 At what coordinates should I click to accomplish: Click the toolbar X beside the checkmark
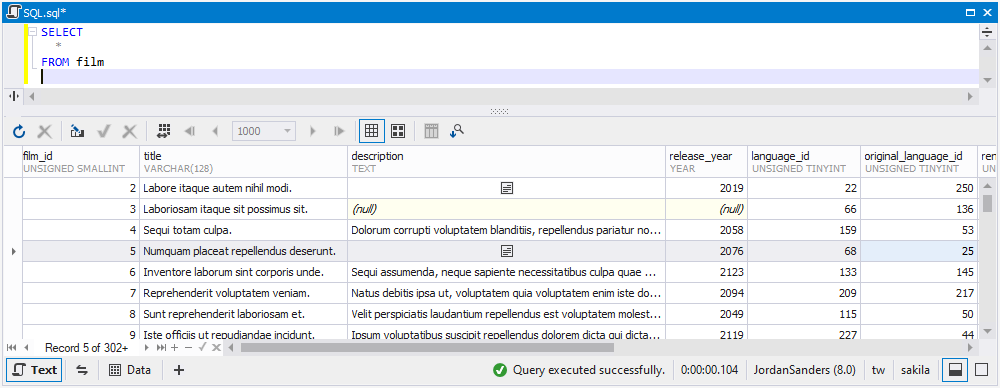(x=129, y=131)
